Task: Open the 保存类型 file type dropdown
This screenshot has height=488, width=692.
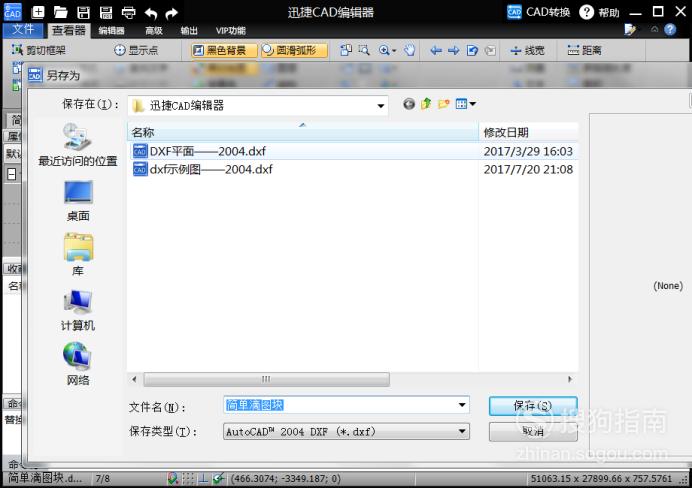Action: point(346,432)
